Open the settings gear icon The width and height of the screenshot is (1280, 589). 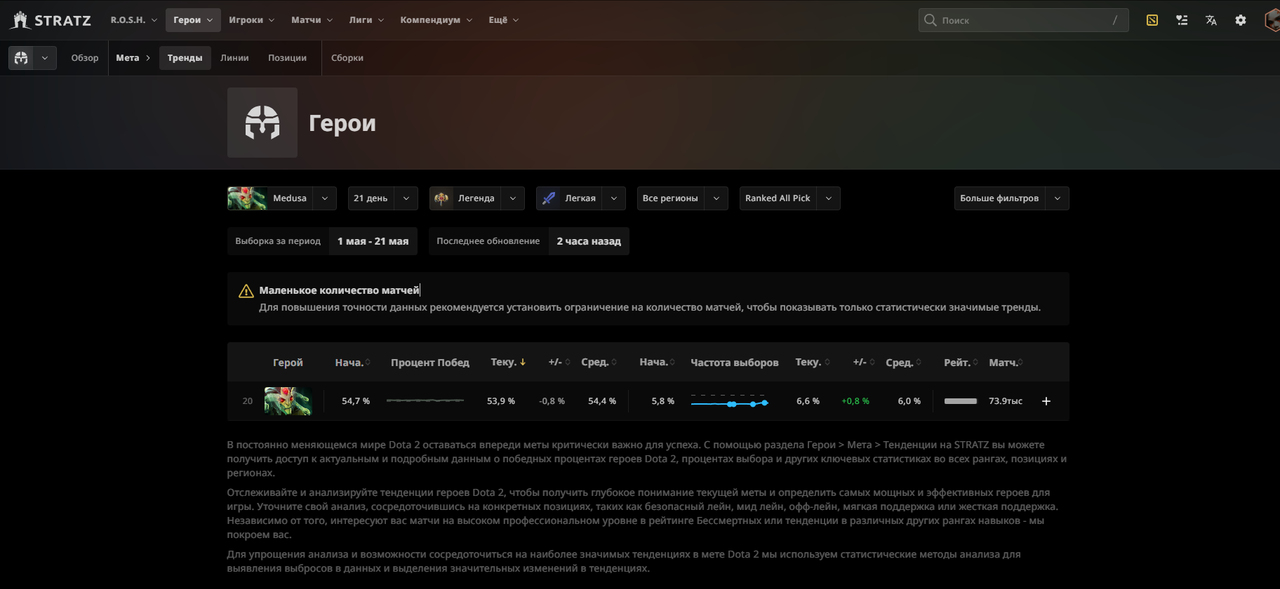(x=1241, y=20)
